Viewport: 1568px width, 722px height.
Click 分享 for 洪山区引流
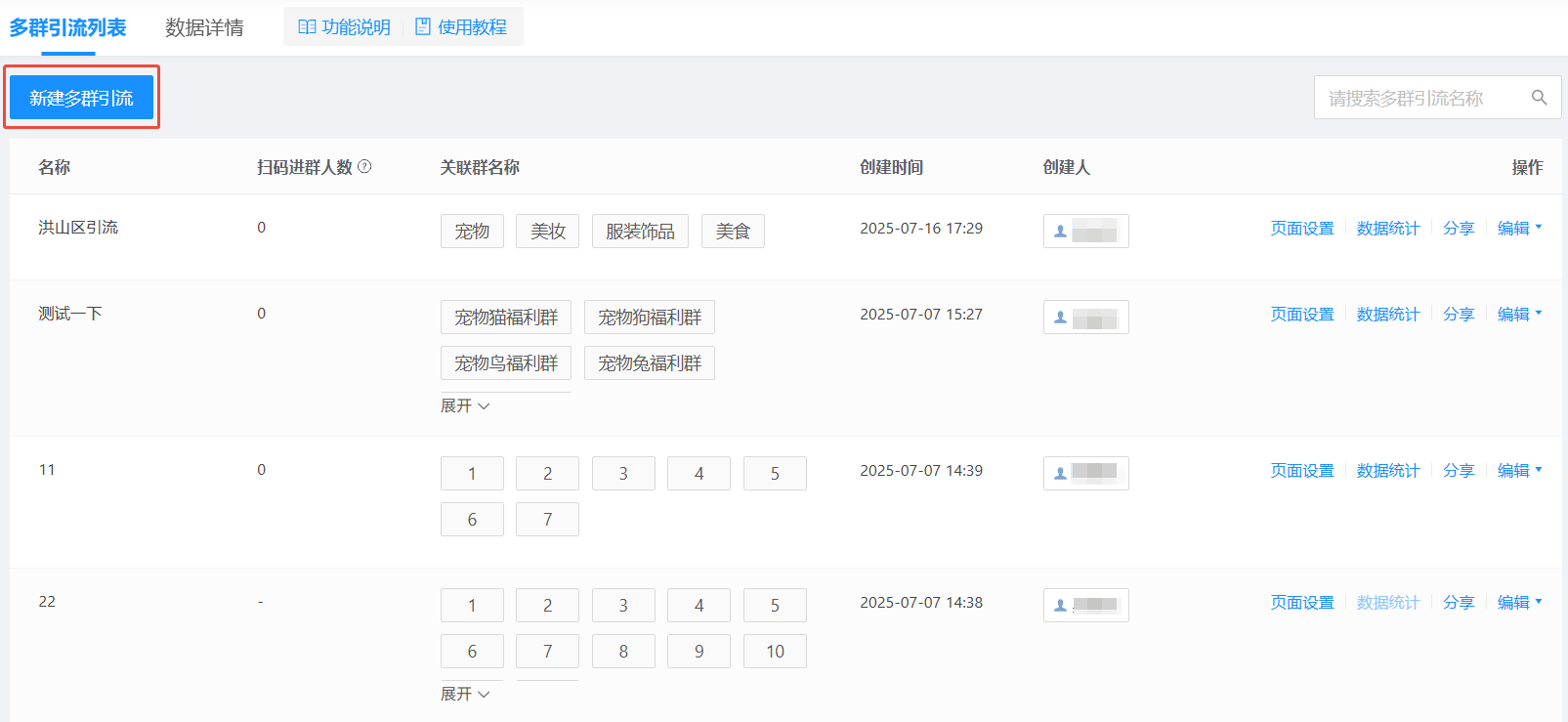(x=1459, y=228)
